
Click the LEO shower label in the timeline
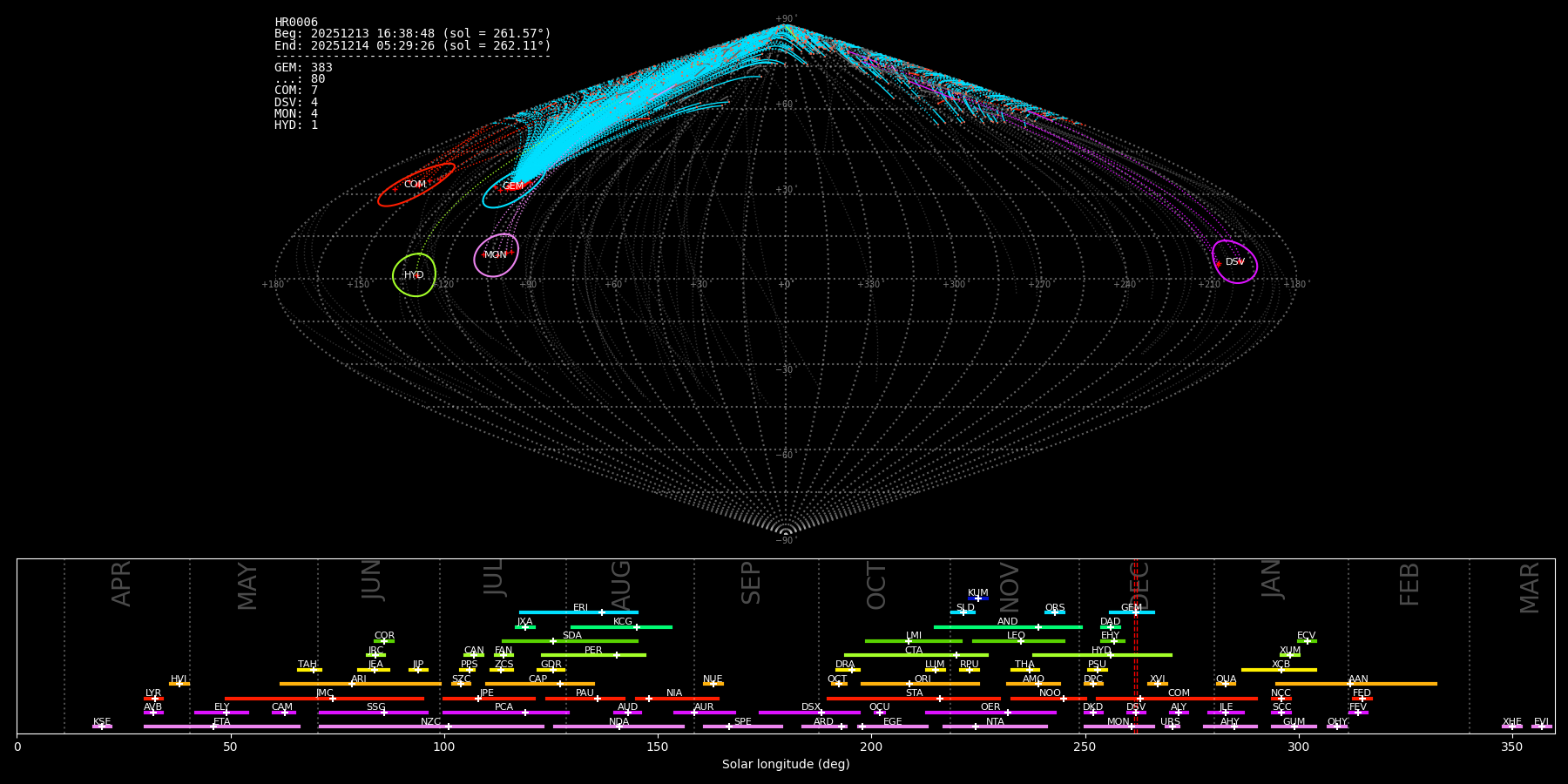[x=1016, y=636]
